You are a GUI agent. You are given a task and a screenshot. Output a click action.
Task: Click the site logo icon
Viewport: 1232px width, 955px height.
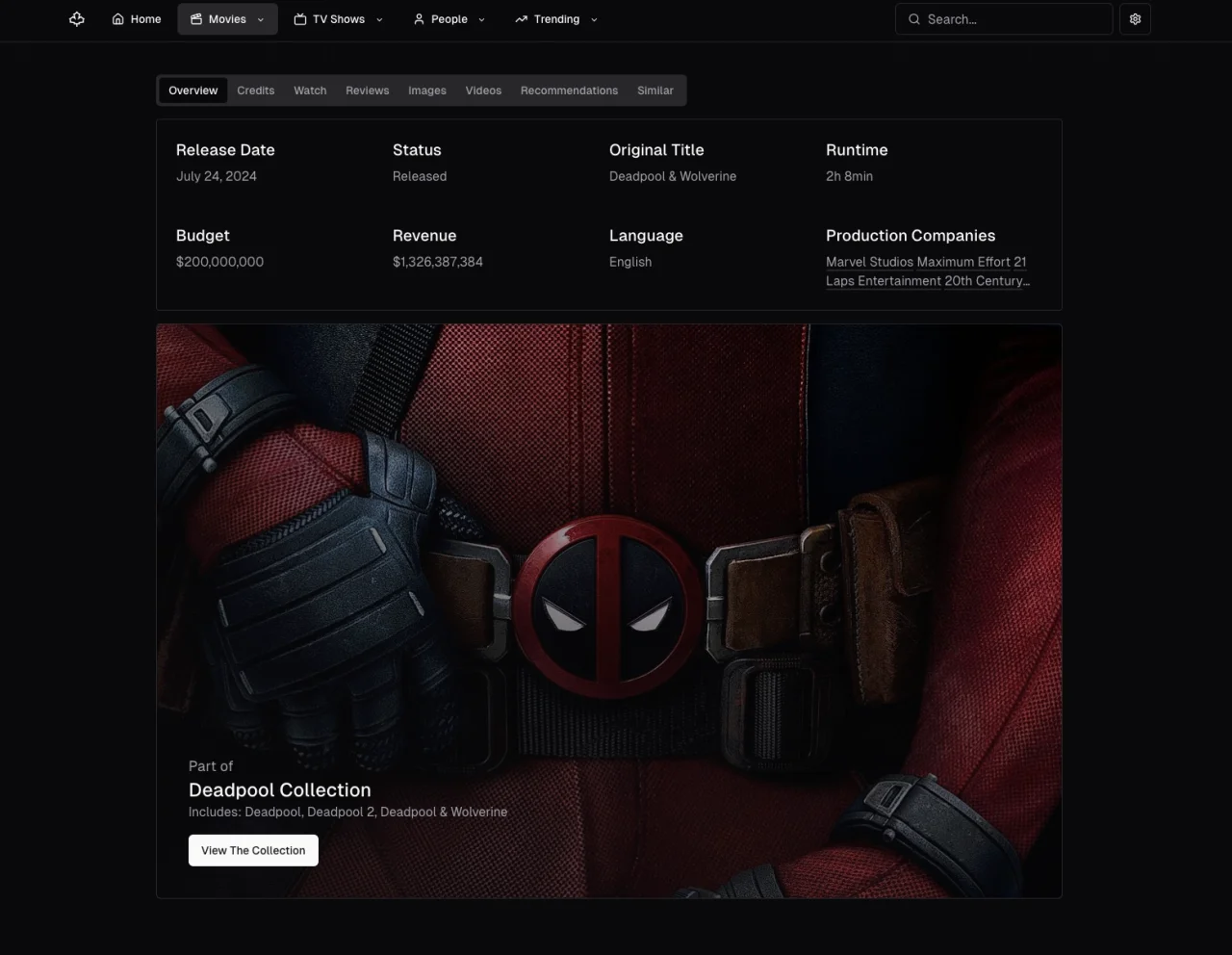pos(77,19)
